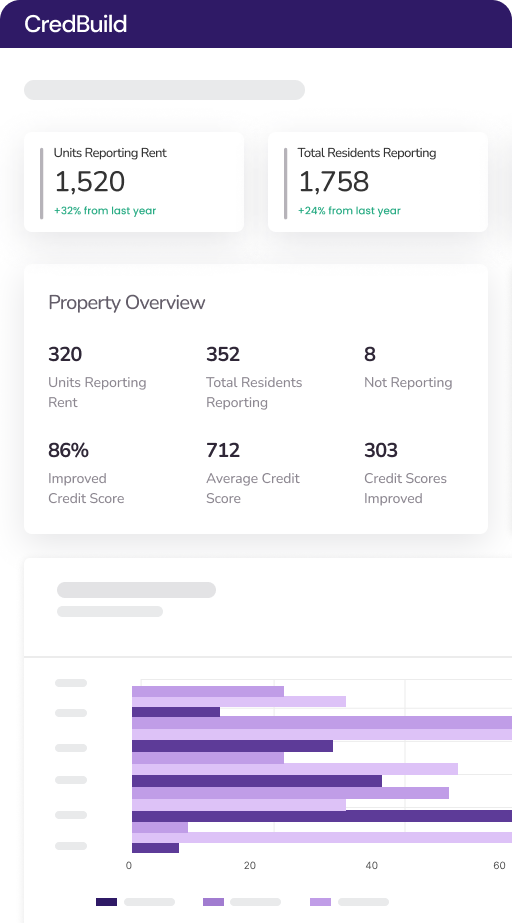The image size is (512, 923).
Task: Click the +32% from last year text
Action: [x=105, y=211]
